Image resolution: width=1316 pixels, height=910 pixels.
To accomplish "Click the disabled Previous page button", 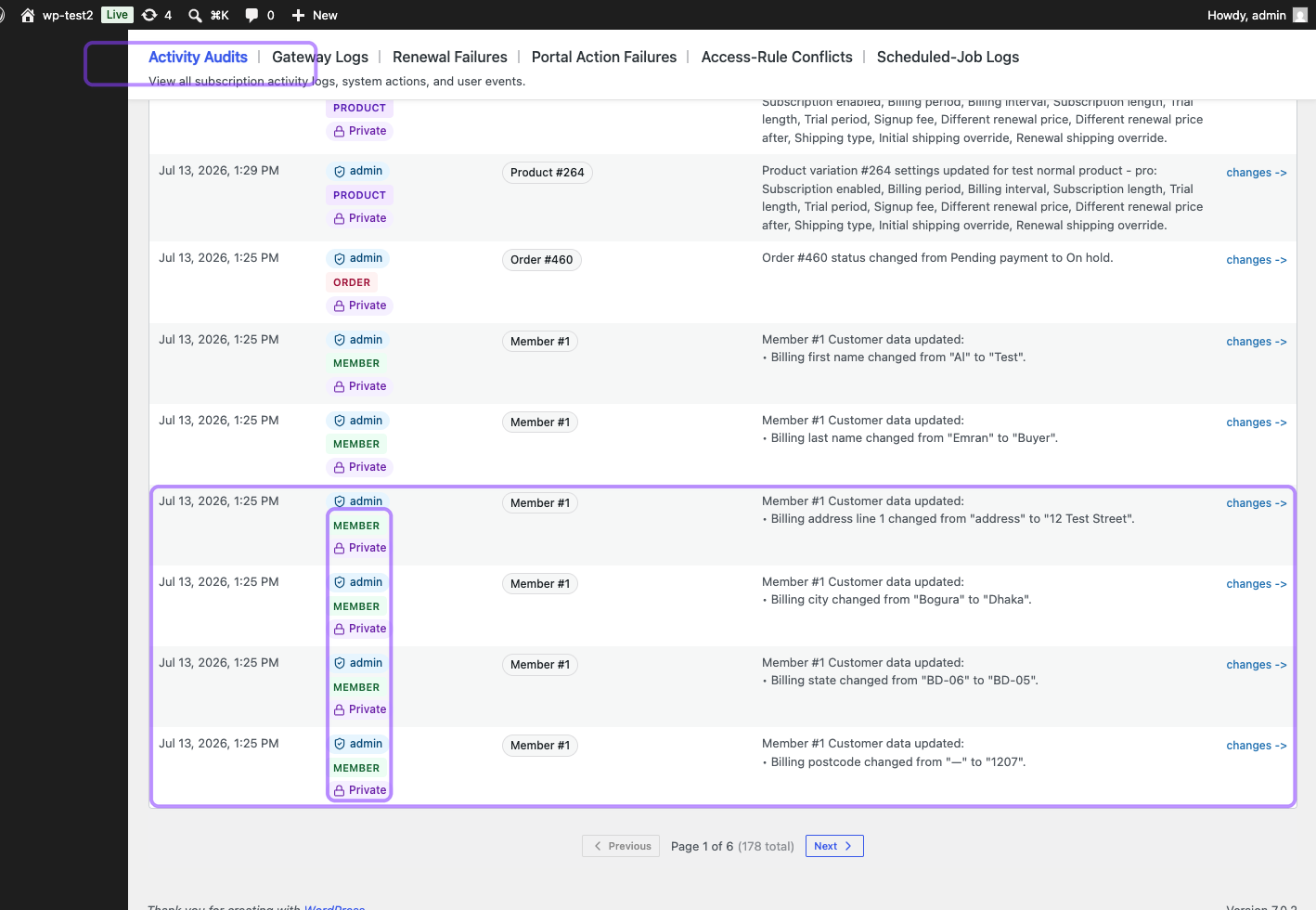I will click(x=621, y=846).
